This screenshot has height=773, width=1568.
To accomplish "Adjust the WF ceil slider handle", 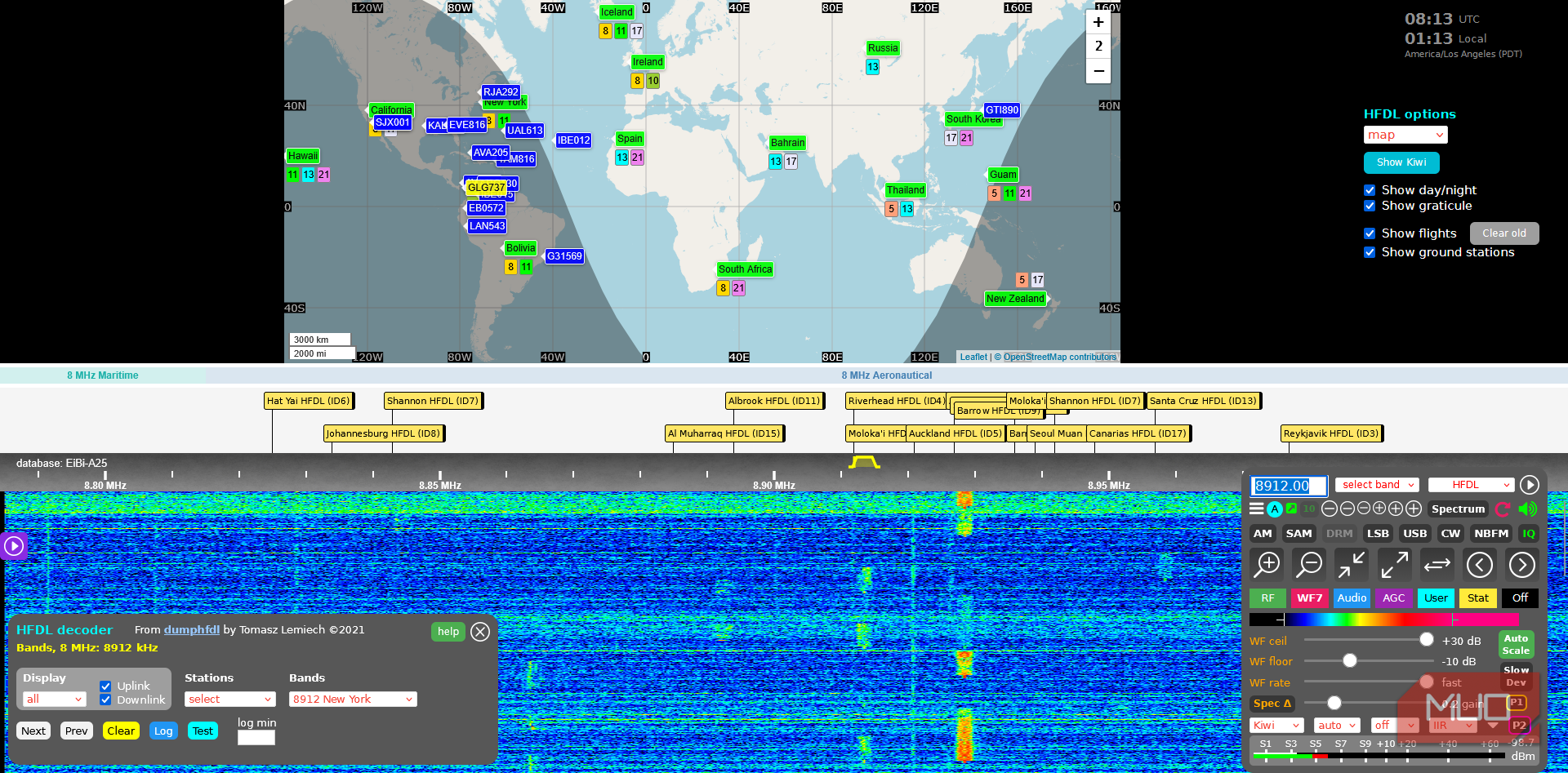I will [1427, 640].
